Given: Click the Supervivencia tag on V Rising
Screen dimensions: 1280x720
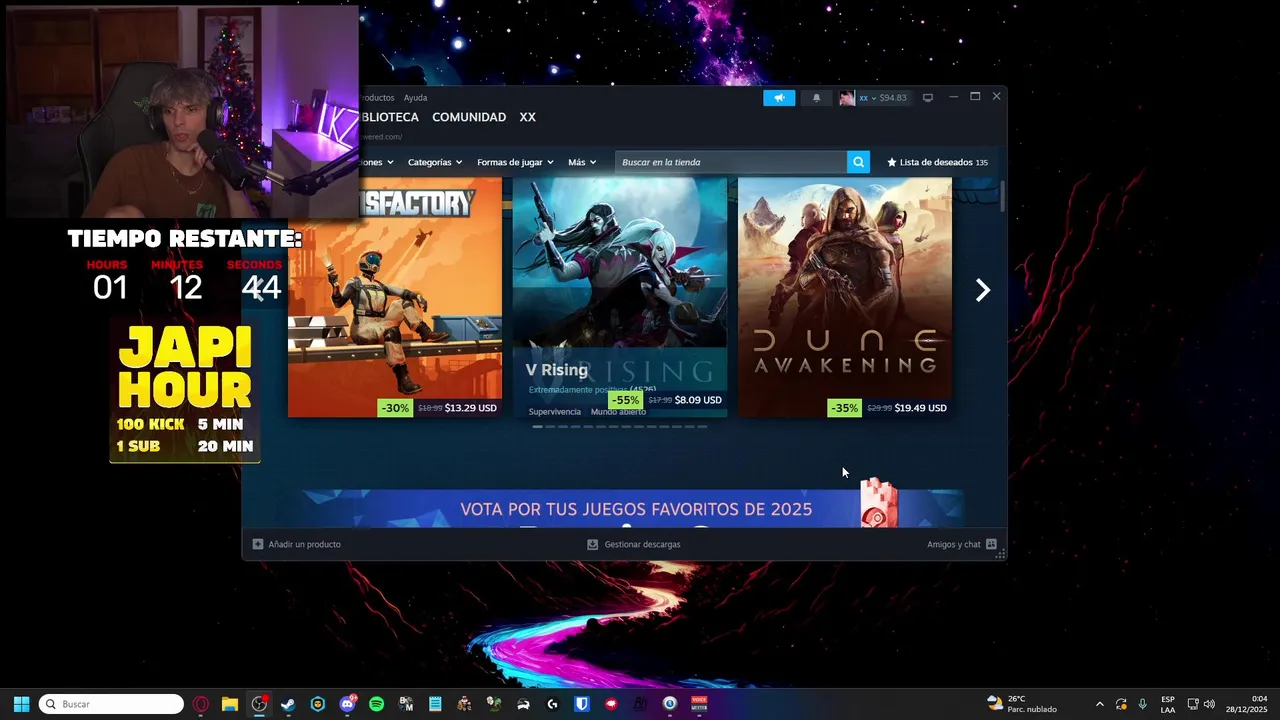Looking at the screenshot, I should coord(555,412).
